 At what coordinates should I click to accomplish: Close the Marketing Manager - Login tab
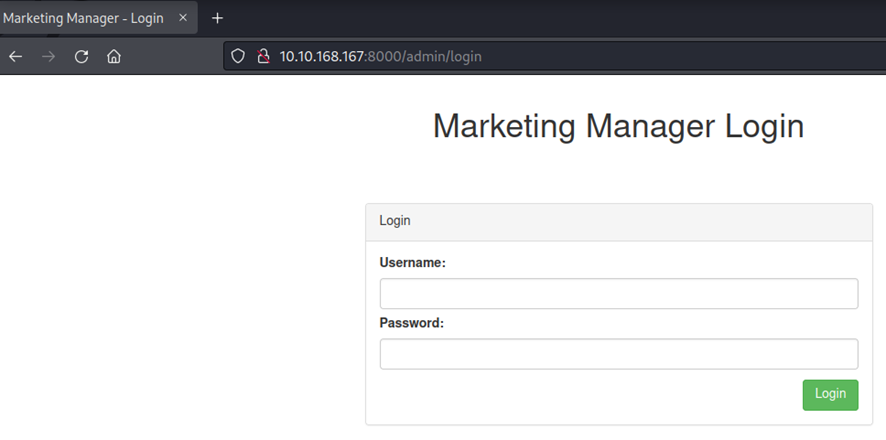183,18
